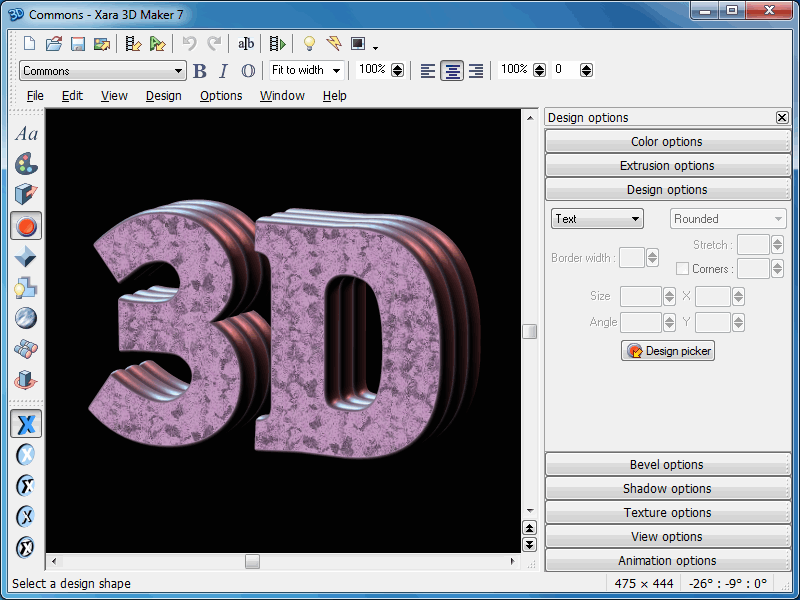The height and width of the screenshot is (600, 800).
Task: Click the animation frames toolbar icon
Action: tap(277, 44)
